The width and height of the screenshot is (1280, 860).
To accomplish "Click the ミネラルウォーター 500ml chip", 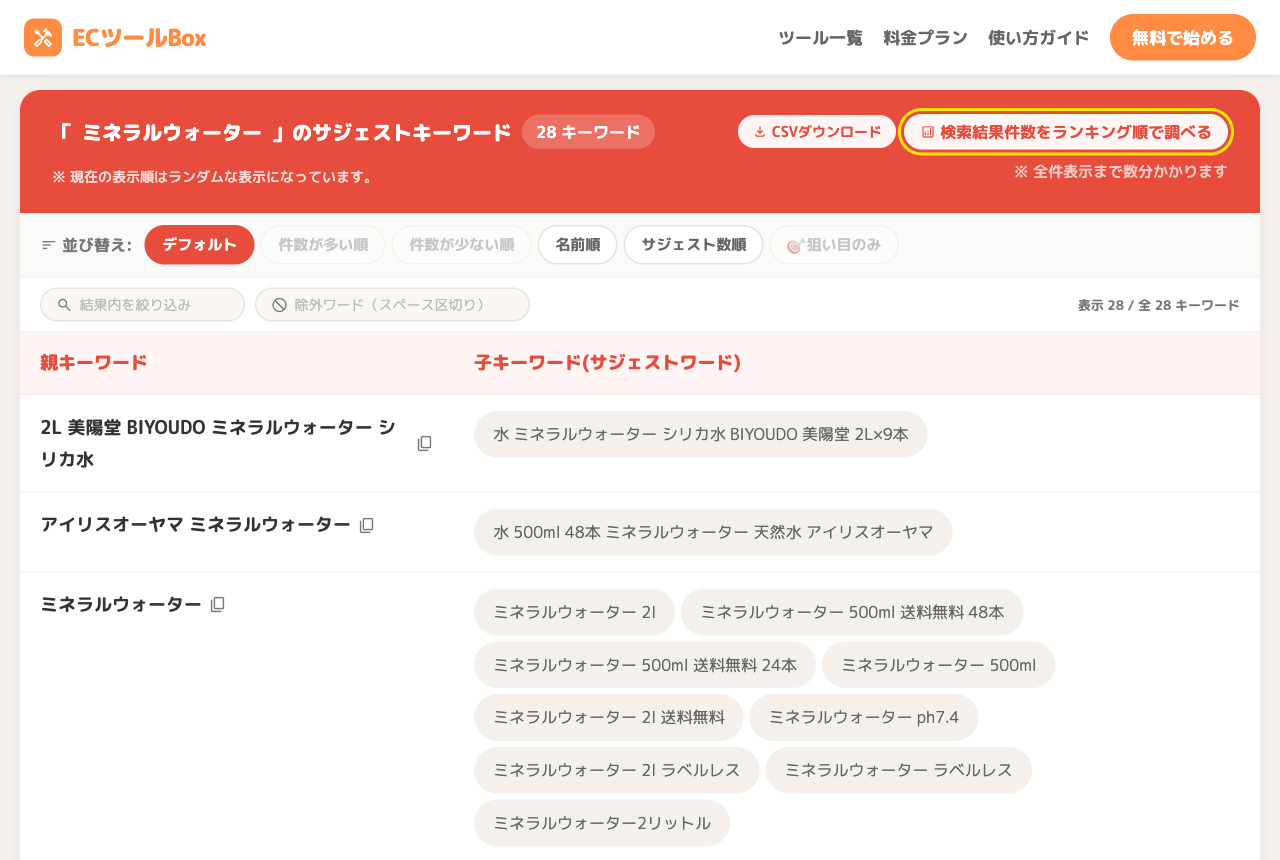I will (x=939, y=665).
